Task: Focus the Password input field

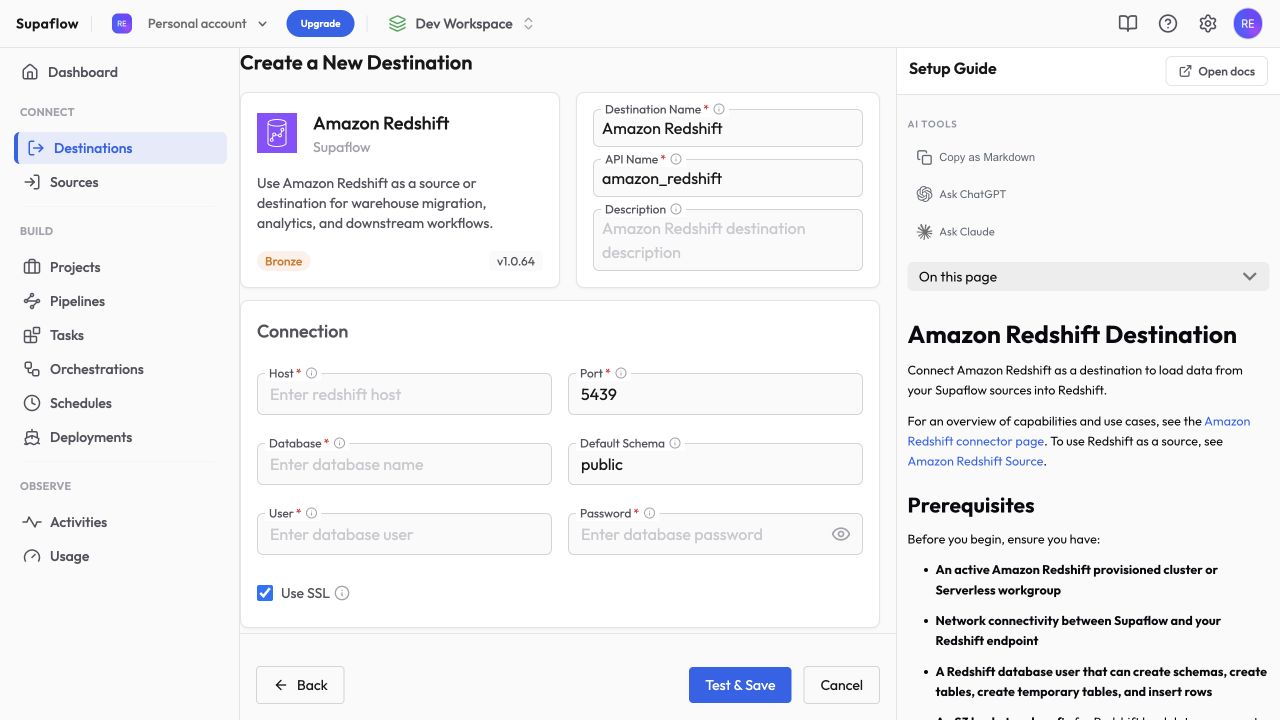Action: tap(715, 534)
